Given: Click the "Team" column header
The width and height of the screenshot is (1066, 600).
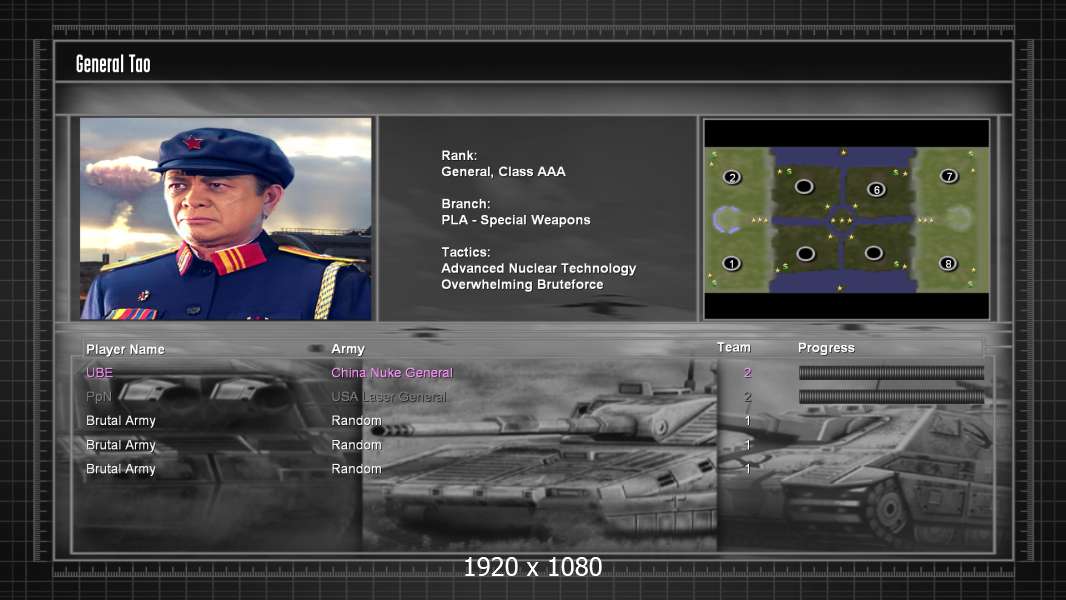Looking at the screenshot, I should [734, 347].
